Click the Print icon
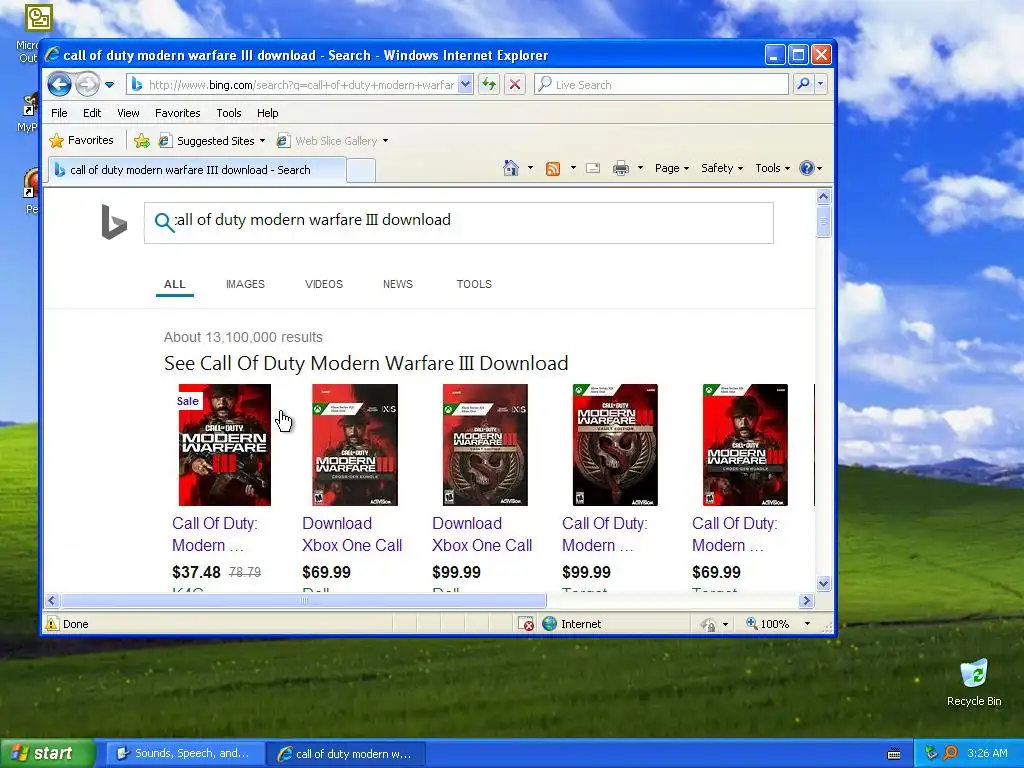The image size is (1024, 768). click(620, 168)
